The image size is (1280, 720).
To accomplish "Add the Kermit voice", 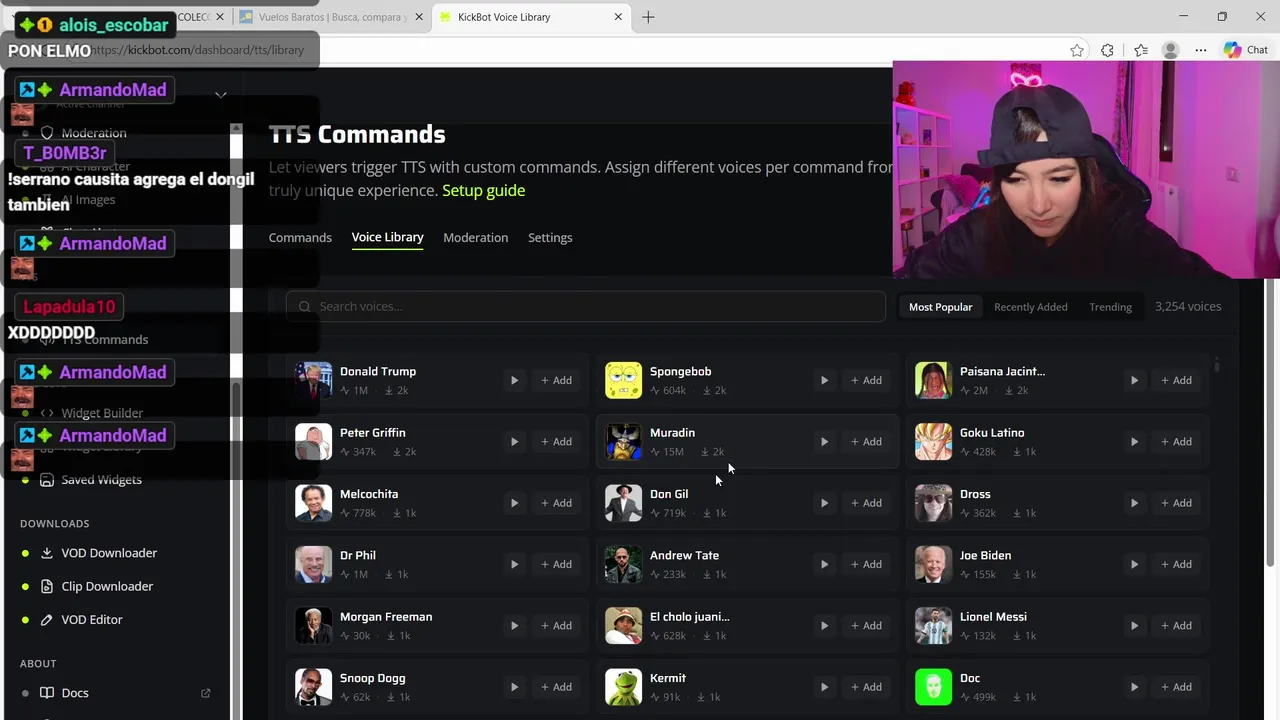I will pos(866,687).
